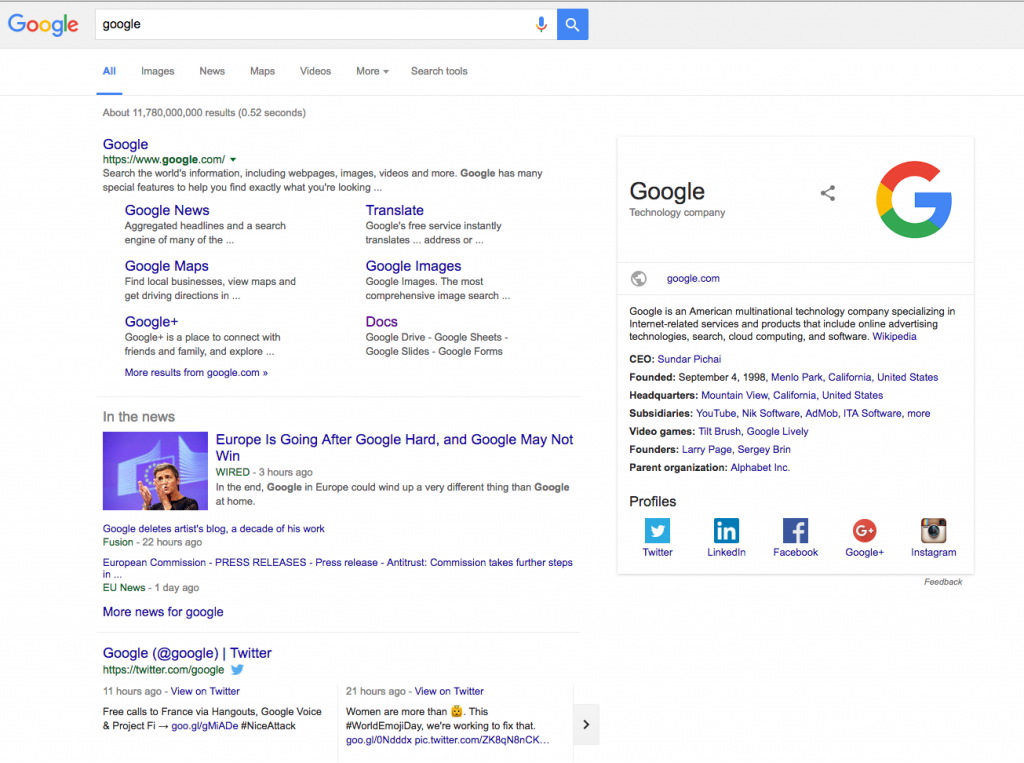Image resolution: width=1024 pixels, height=763 pixels.
Task: Show next tweets with carousel arrow
Action: click(x=586, y=724)
